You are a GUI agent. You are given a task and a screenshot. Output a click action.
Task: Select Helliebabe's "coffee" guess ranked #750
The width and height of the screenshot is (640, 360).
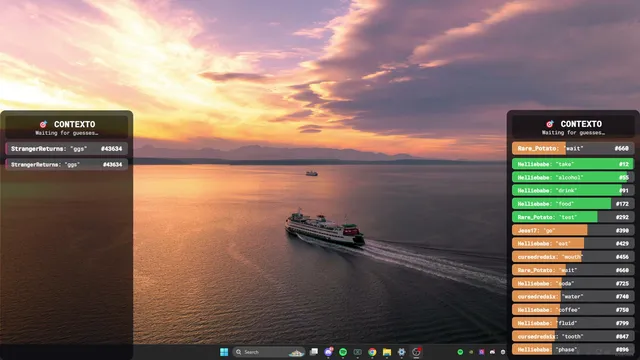pos(573,310)
